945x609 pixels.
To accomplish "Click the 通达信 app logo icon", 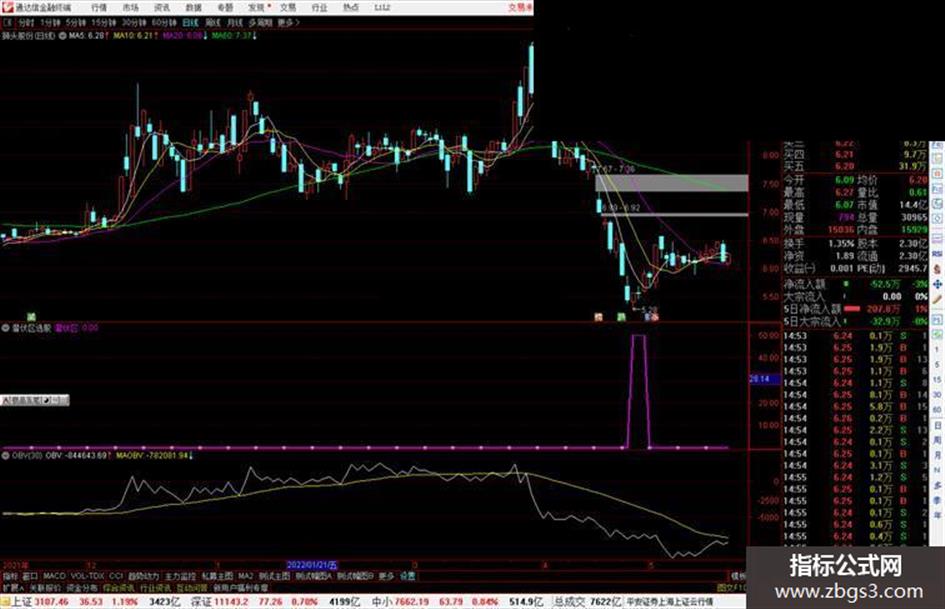I will tap(7, 7).
